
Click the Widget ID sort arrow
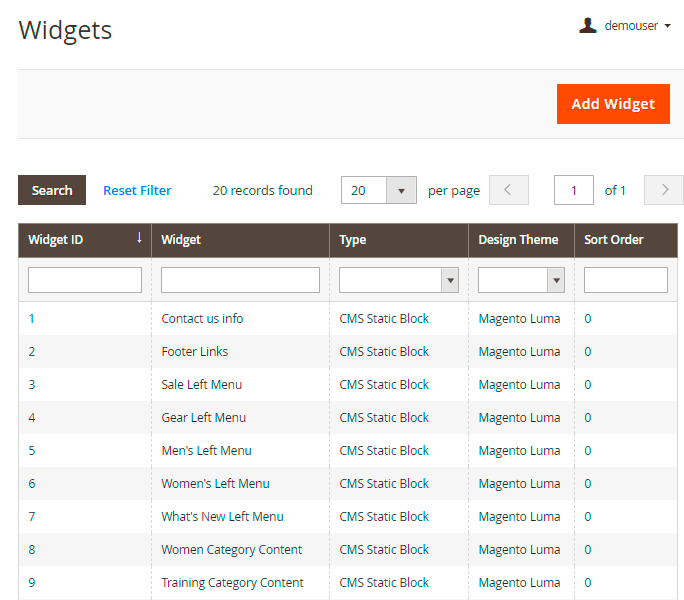(x=139, y=239)
